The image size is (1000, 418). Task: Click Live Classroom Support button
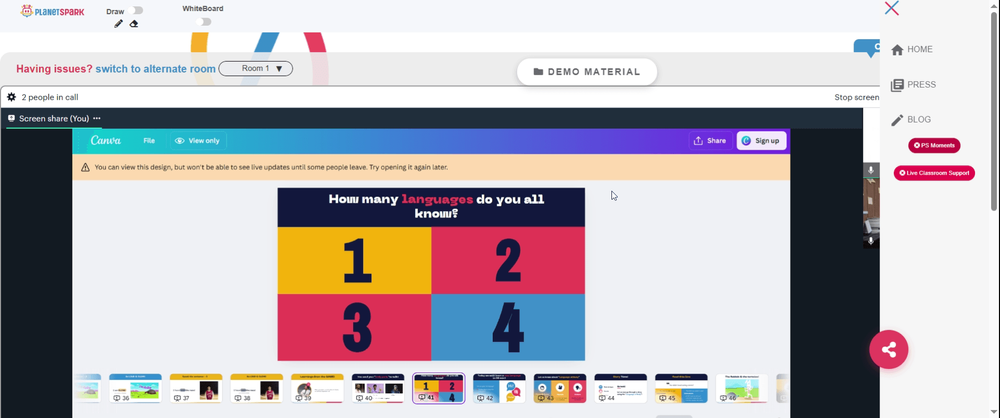point(934,173)
